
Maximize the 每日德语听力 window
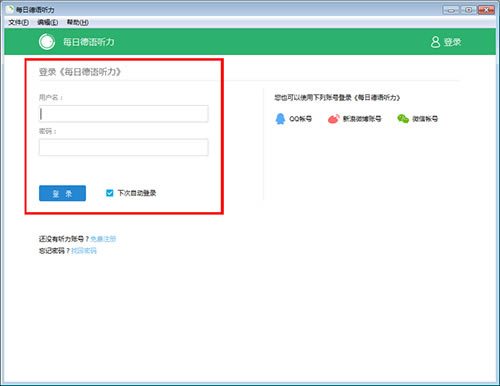[468, 10]
